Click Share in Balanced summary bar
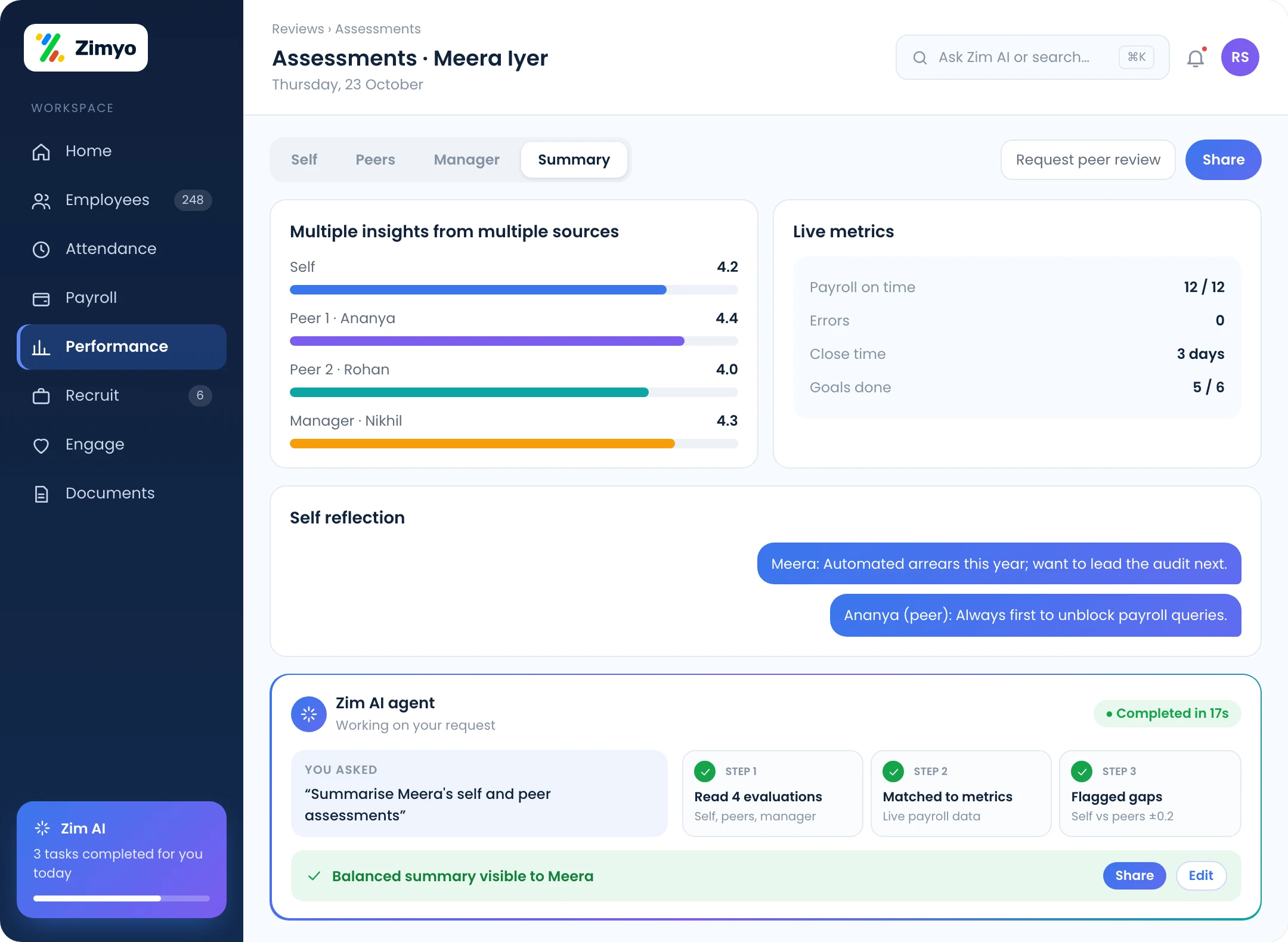The height and width of the screenshot is (942, 1288). 1135,876
